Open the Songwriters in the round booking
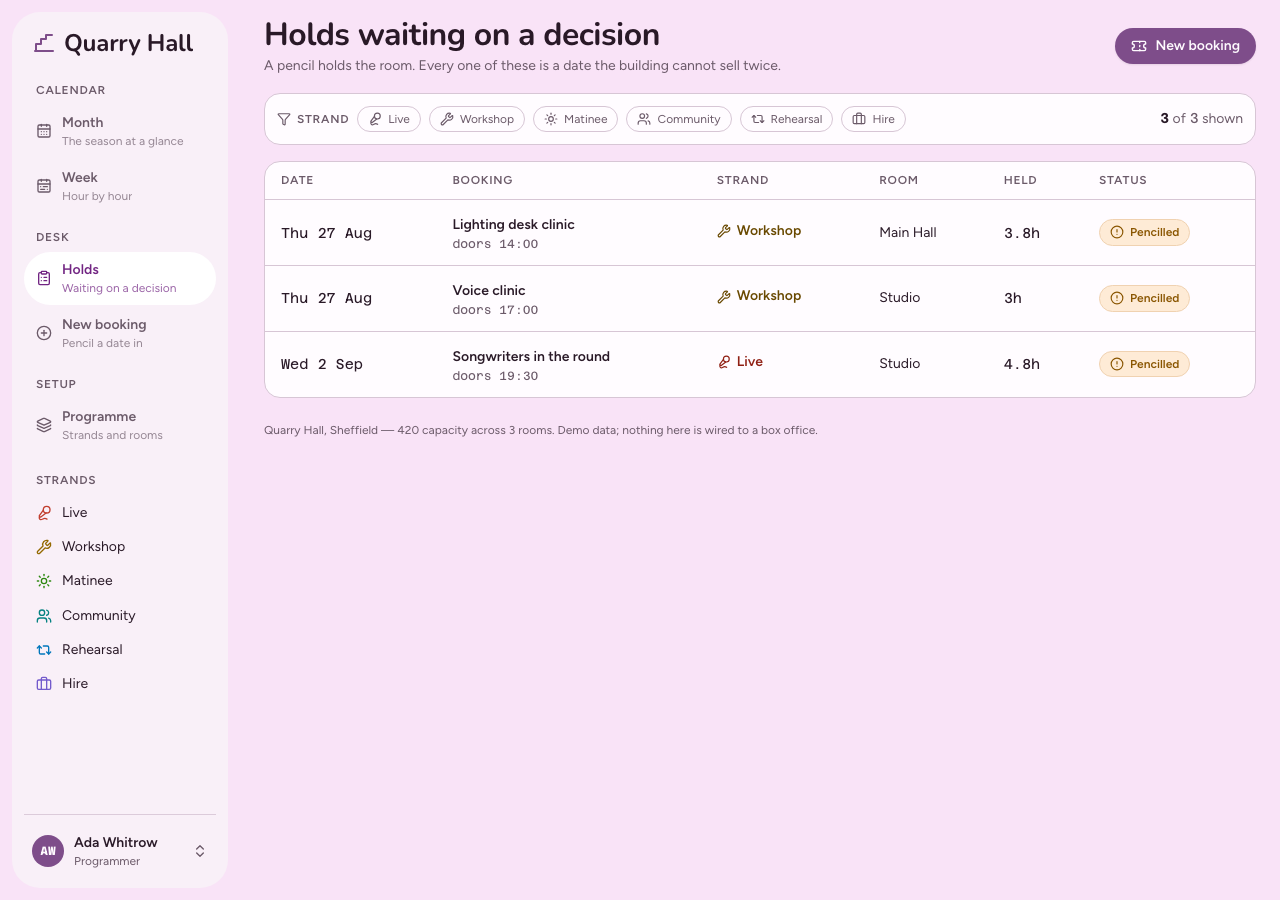1280x900 pixels. pos(531,356)
